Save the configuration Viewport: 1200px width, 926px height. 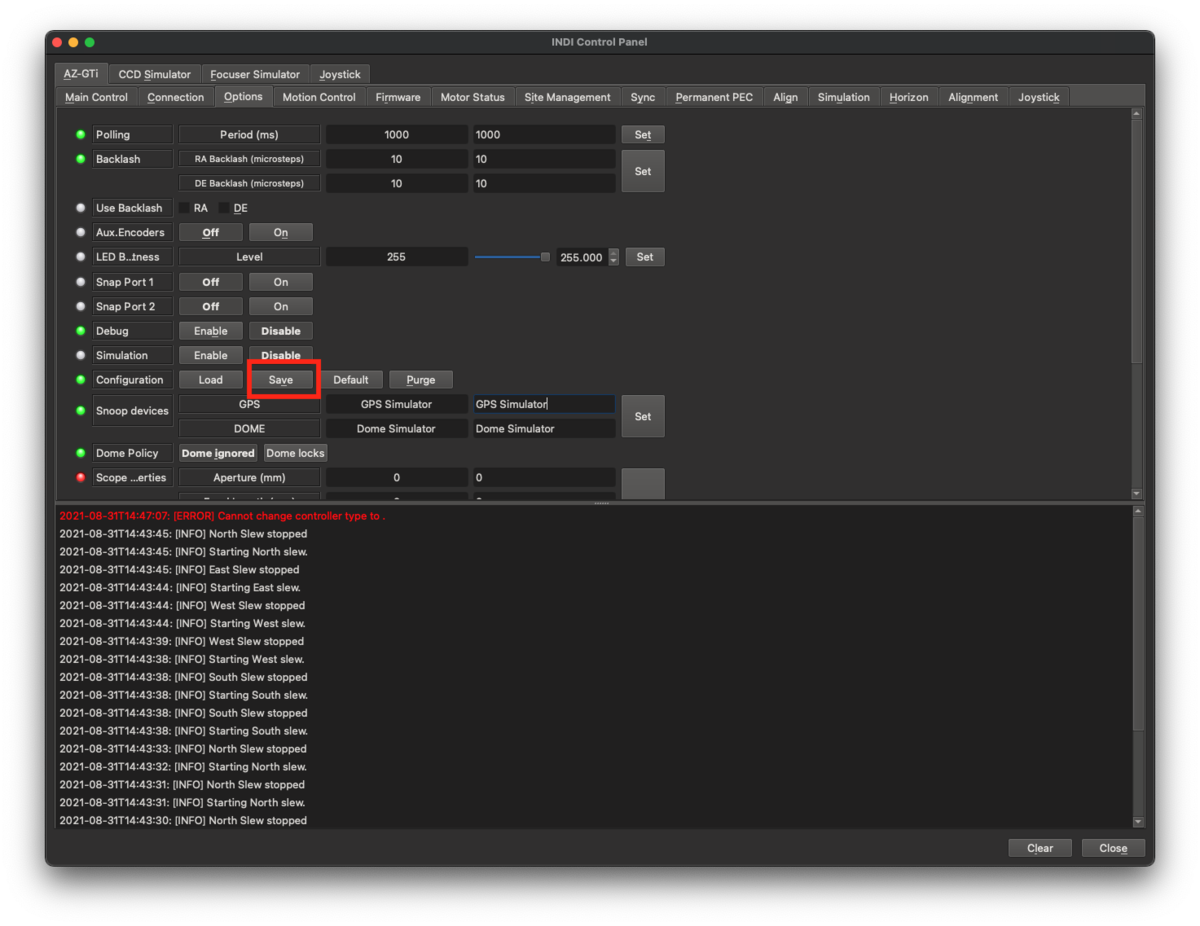(x=281, y=380)
